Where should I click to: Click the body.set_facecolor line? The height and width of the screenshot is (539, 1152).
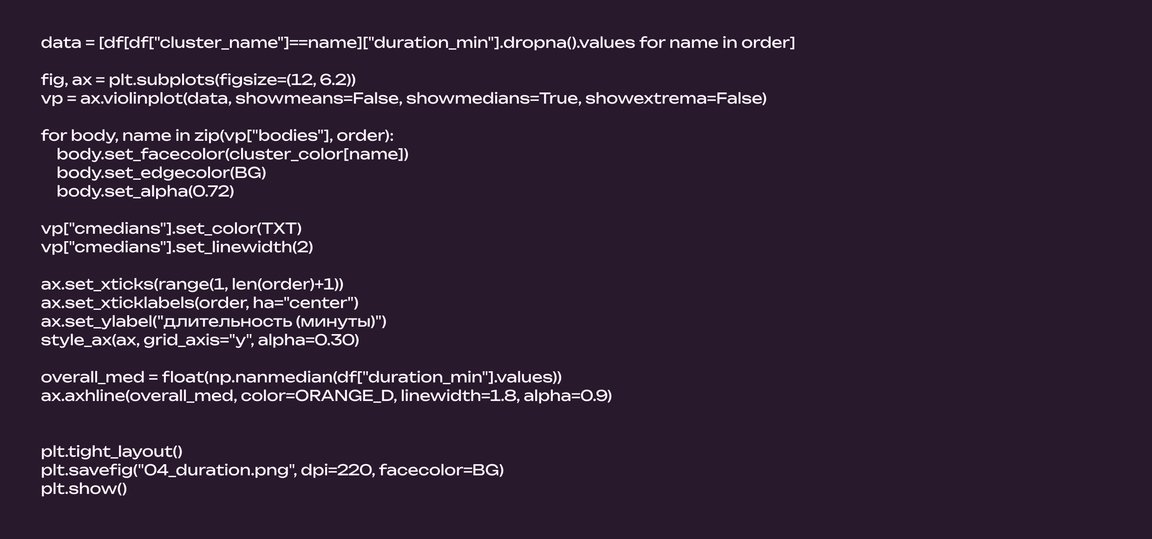tap(232, 154)
